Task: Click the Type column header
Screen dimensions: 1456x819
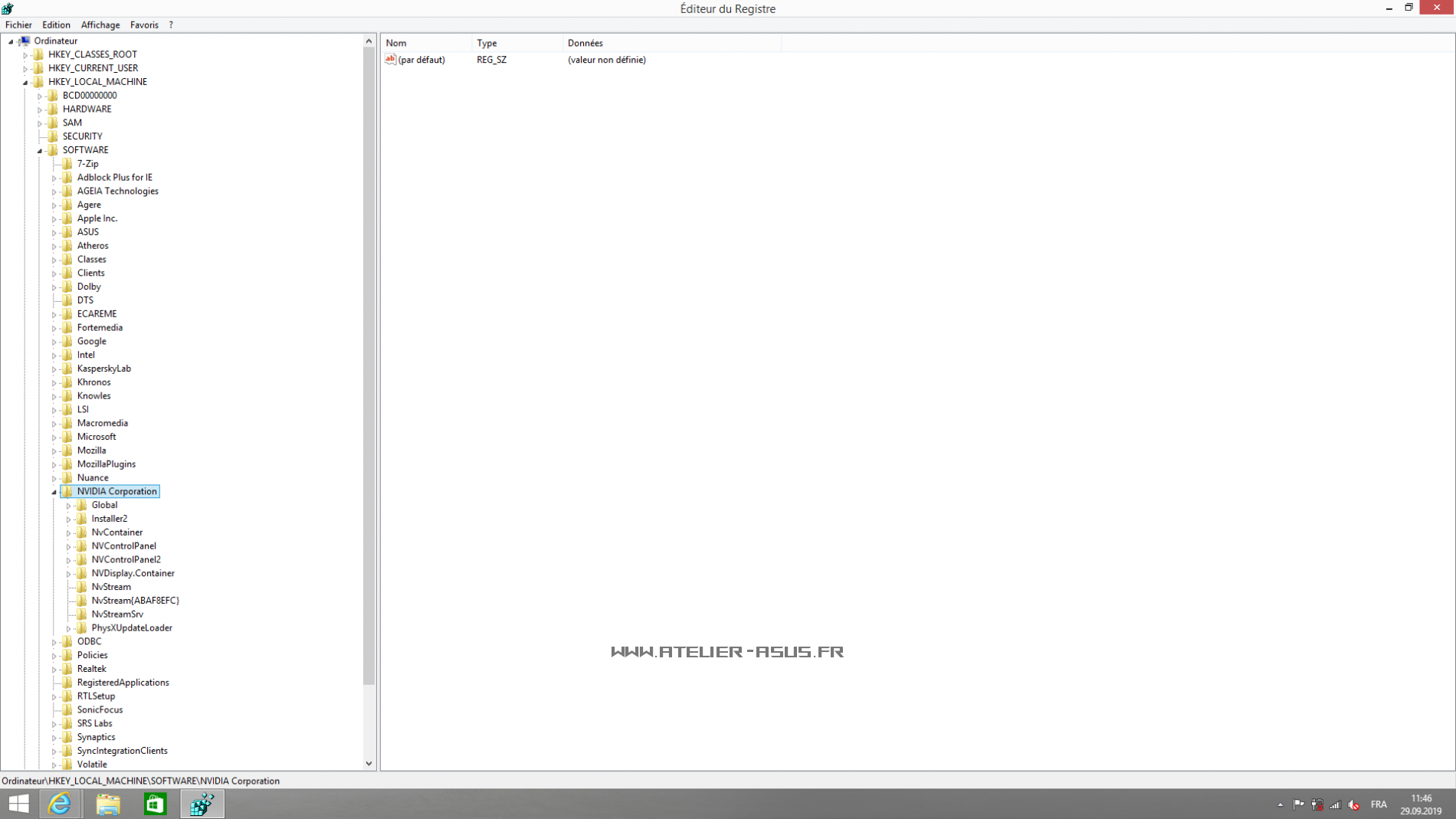Action: tap(487, 43)
